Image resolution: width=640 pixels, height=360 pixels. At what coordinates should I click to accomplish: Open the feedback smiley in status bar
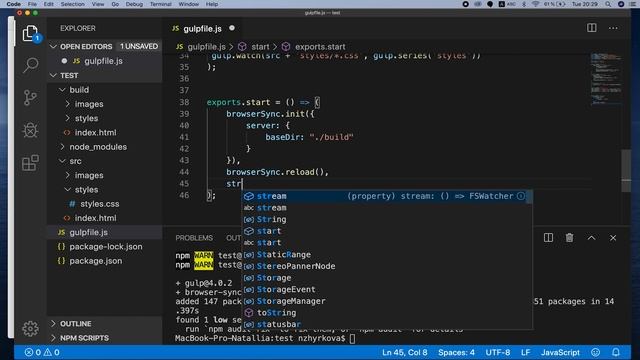pos(596,352)
